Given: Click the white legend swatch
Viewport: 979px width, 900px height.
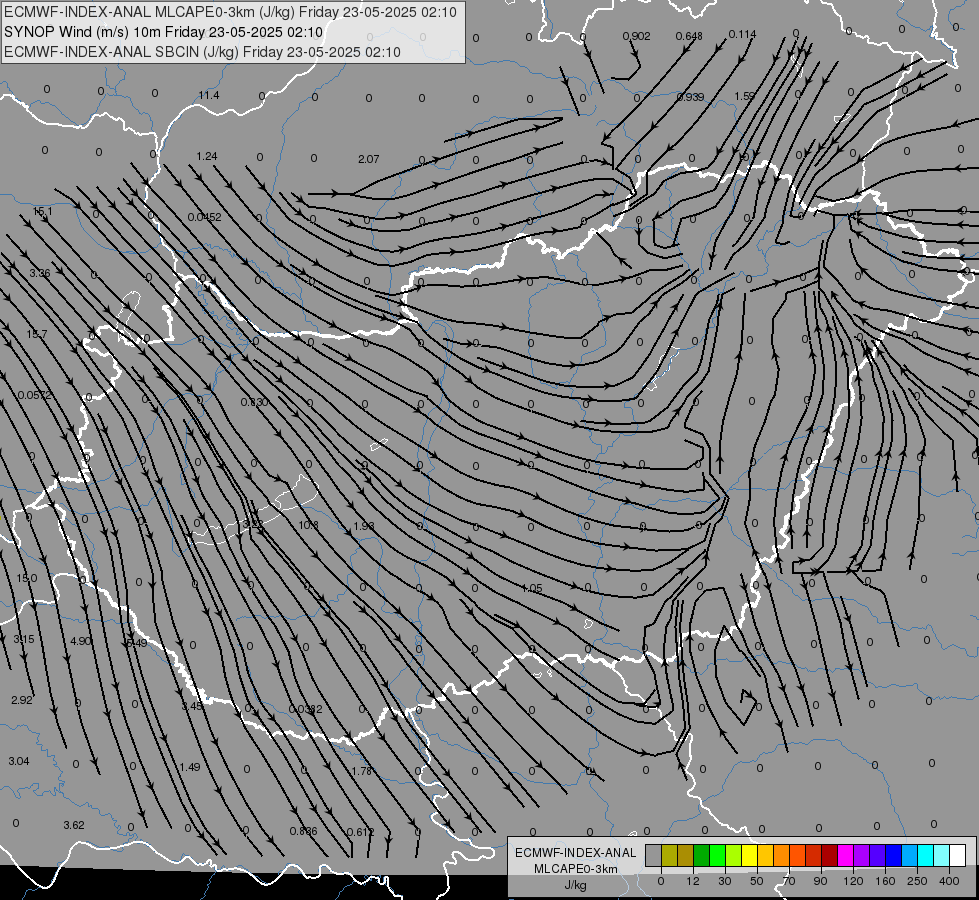Looking at the screenshot, I should coord(958,855).
